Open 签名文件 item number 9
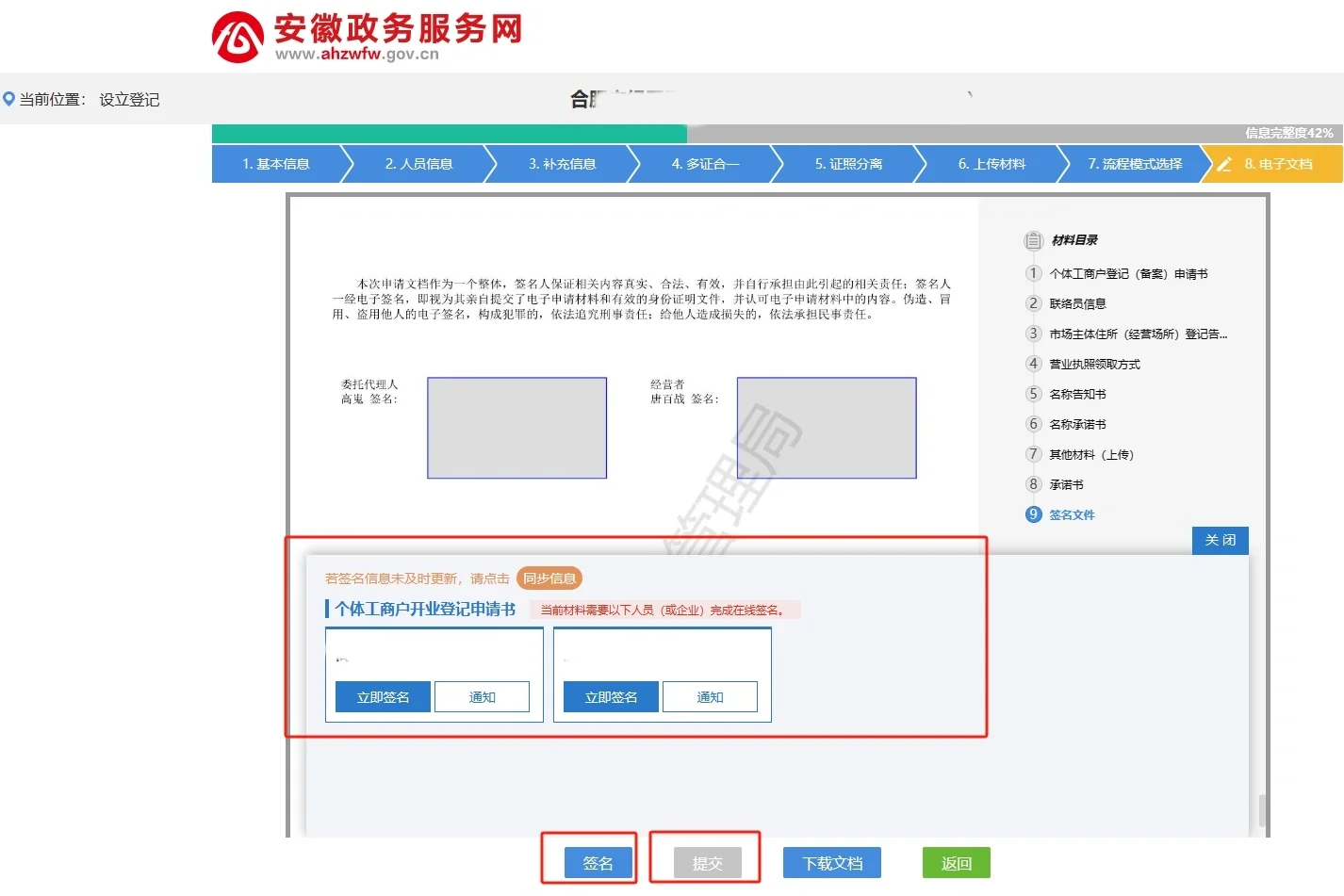The height and width of the screenshot is (896, 1344). (x=1072, y=515)
